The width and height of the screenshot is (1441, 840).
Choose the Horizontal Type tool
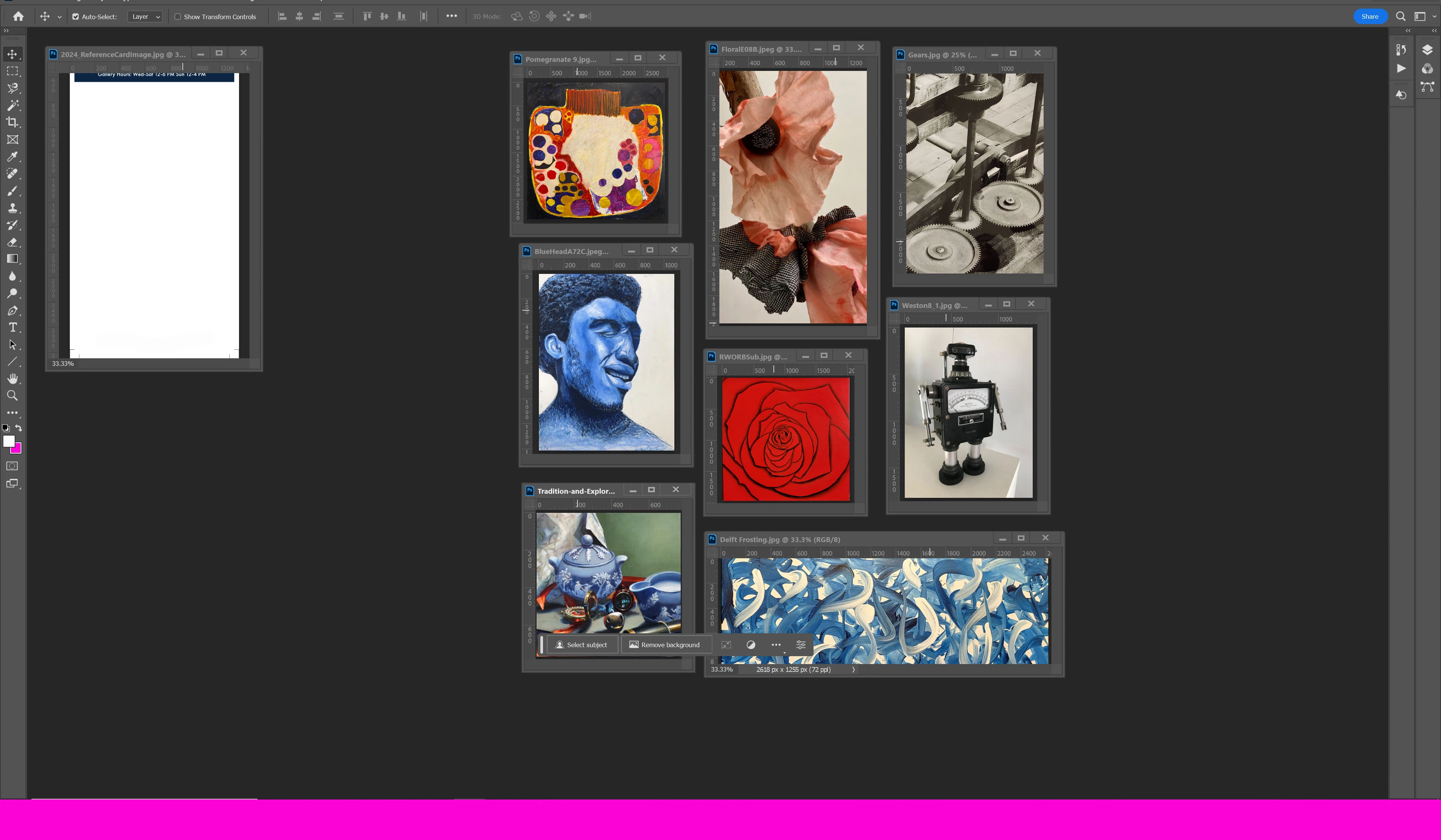tap(13, 328)
